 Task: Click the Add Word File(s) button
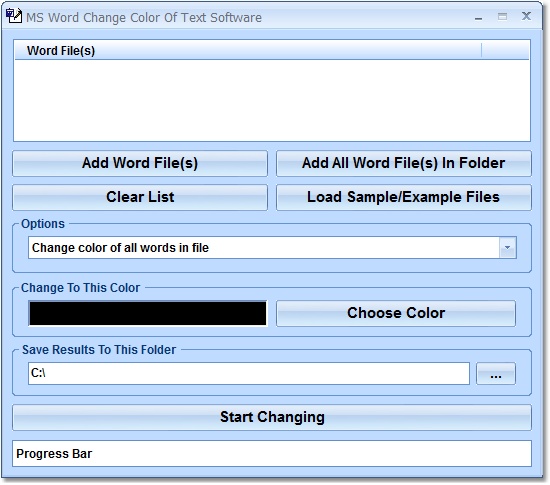click(x=140, y=163)
